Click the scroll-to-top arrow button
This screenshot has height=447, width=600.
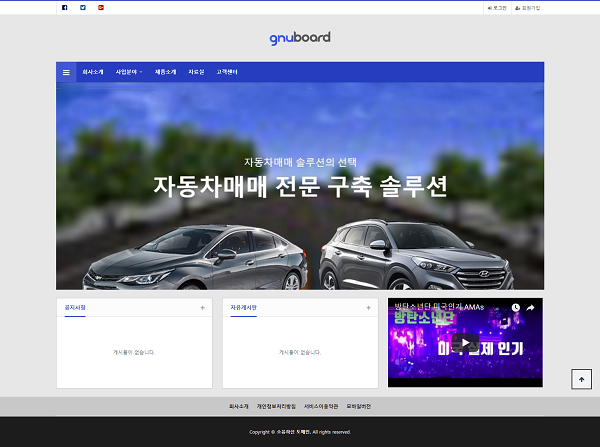(x=582, y=378)
